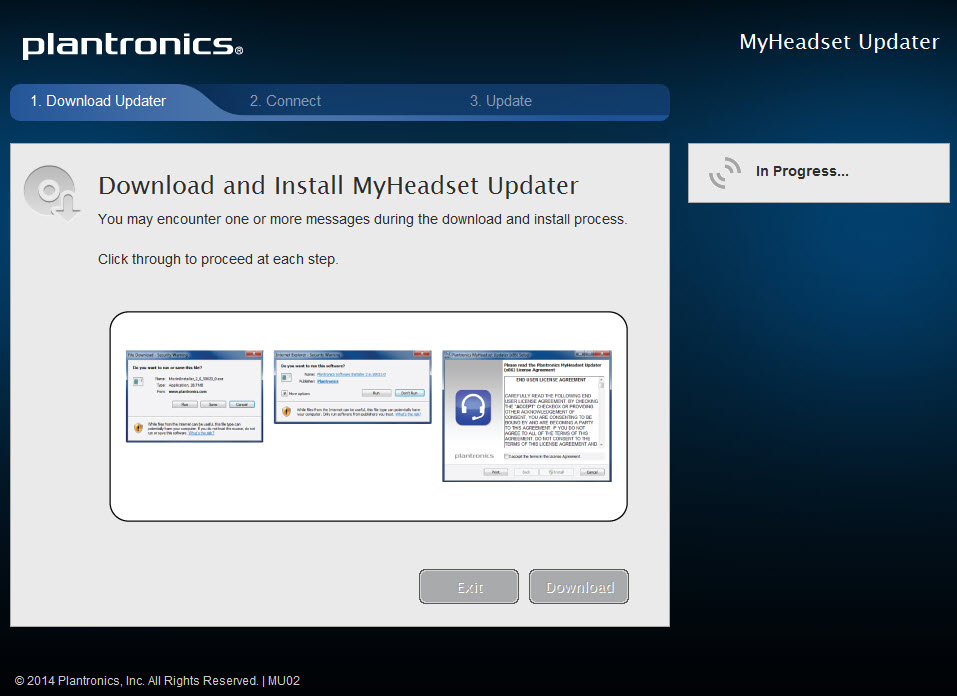Go to the 2. Connect step tab
This screenshot has height=696, width=957.
pos(285,101)
